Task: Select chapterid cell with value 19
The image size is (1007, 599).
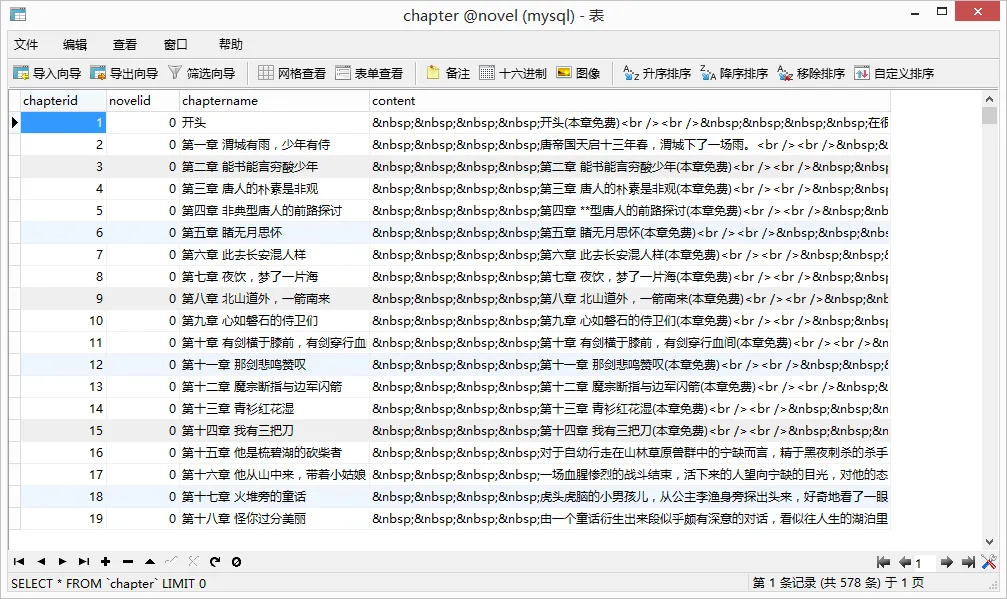Action: 64,518
